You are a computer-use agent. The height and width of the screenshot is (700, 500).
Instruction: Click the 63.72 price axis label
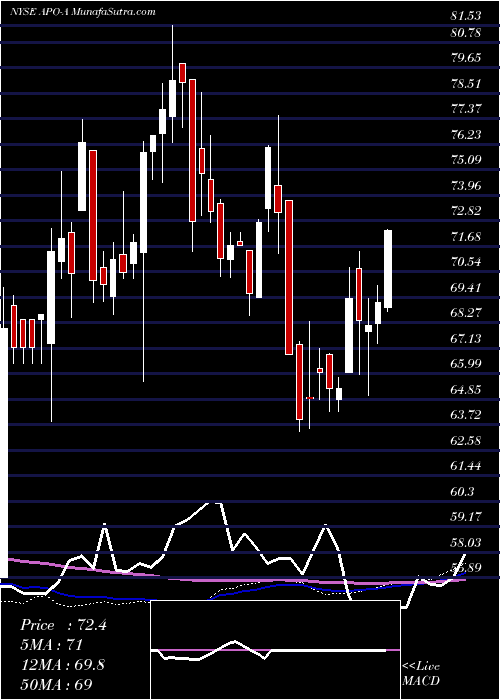pos(467,415)
